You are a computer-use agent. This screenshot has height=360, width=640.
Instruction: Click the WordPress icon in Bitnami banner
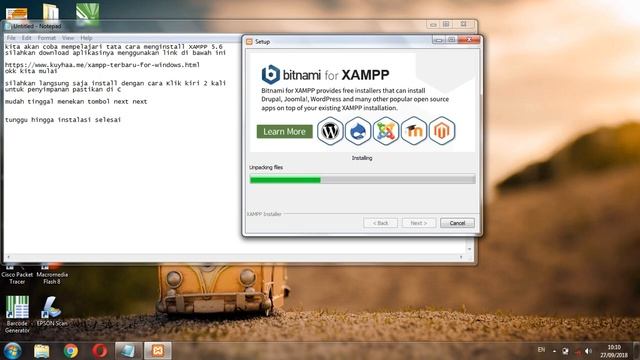click(x=330, y=131)
